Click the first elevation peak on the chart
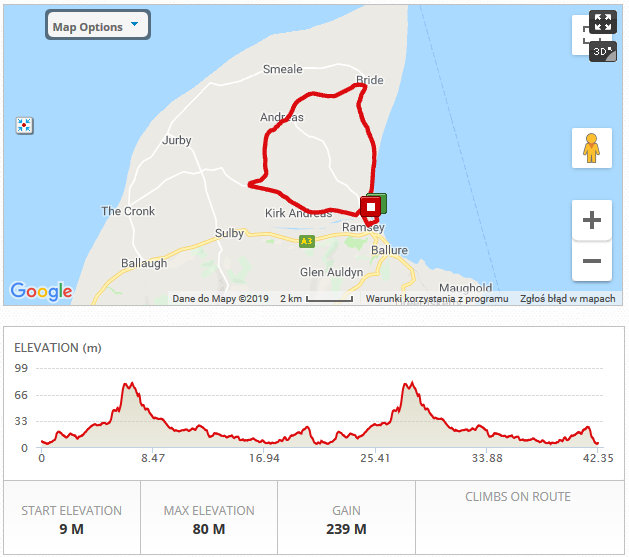Screen dimensions: 629x557 [x=128, y=385]
